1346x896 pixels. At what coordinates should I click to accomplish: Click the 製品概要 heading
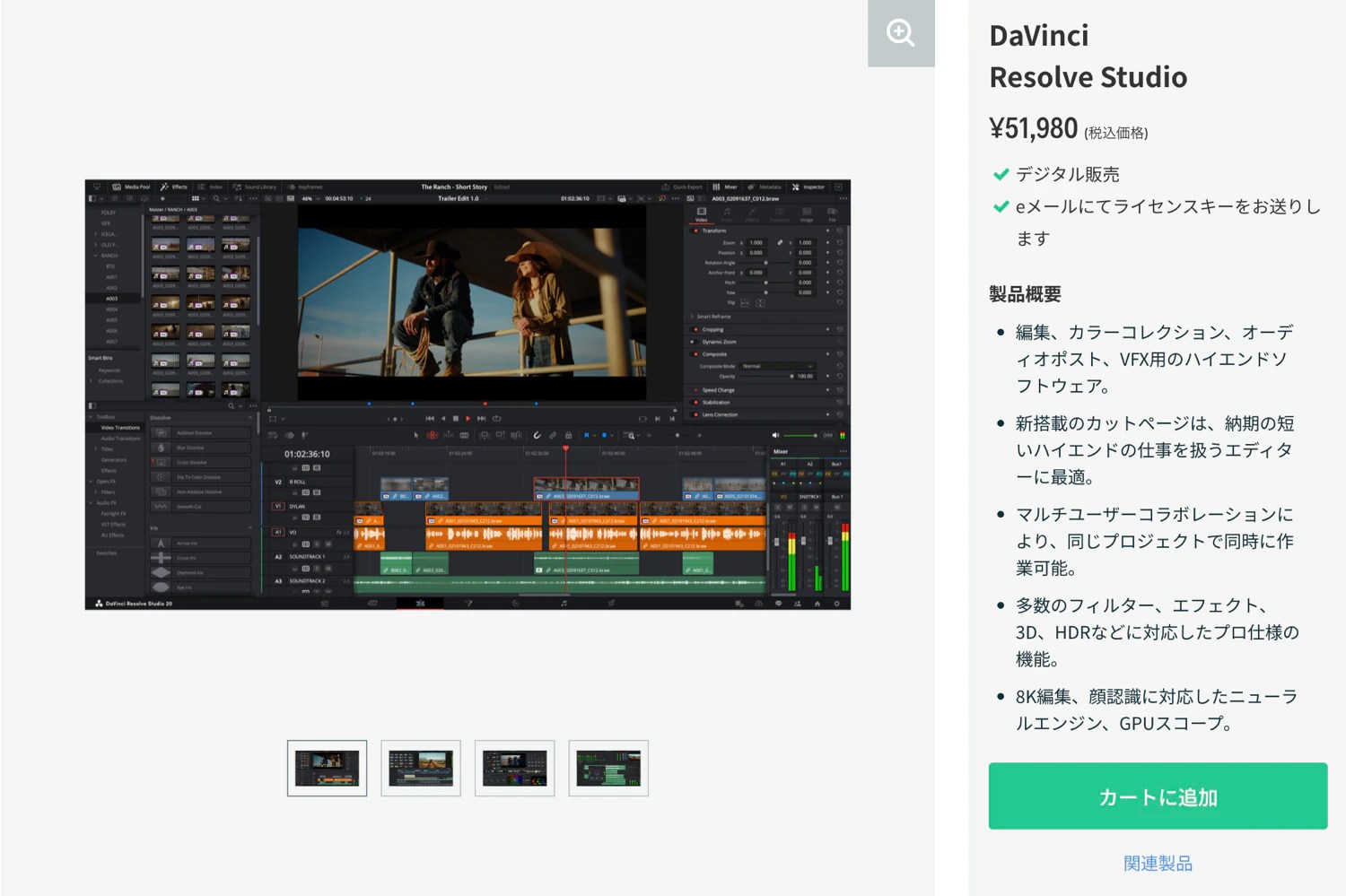coord(1025,294)
